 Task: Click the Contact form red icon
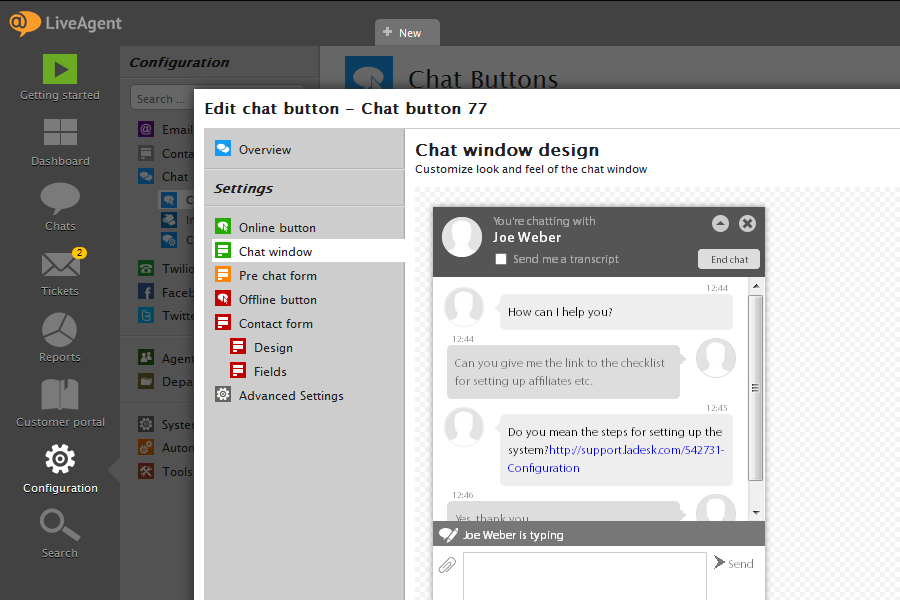coord(223,323)
